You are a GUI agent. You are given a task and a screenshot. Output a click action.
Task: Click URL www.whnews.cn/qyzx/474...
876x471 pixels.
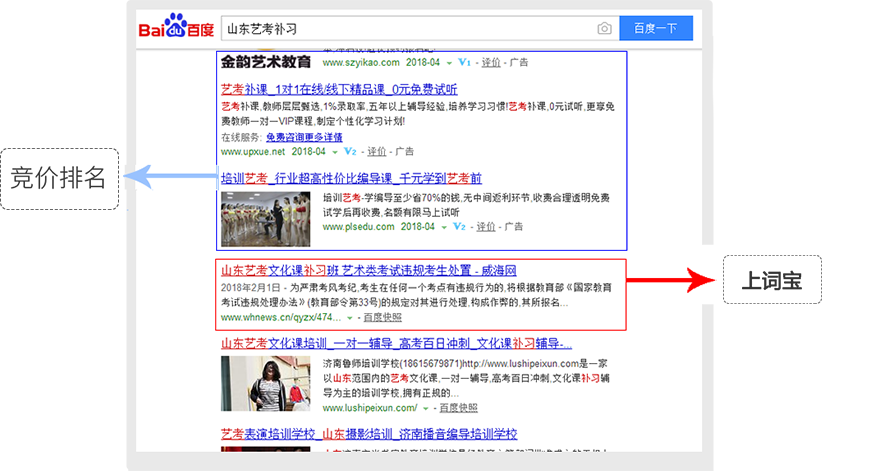(x=280, y=317)
